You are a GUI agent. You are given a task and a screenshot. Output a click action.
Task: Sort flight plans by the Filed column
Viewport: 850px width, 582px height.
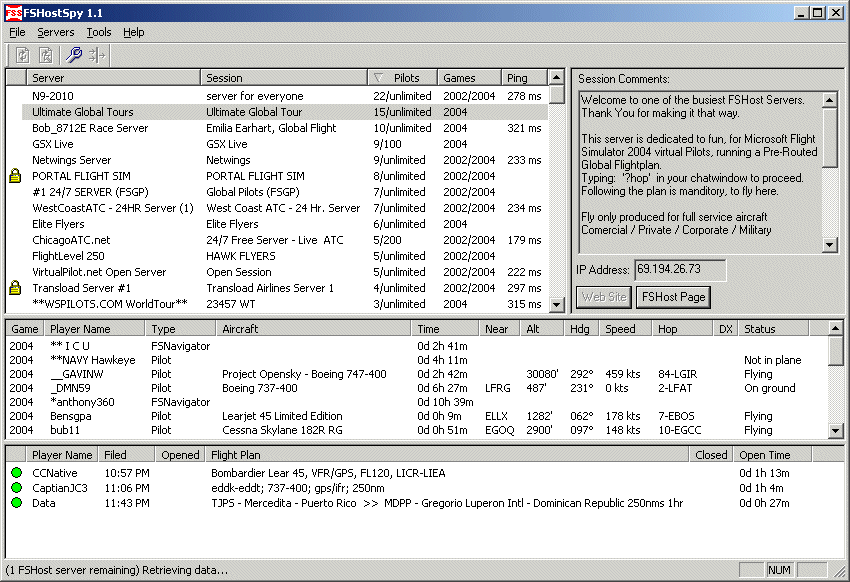click(126, 455)
